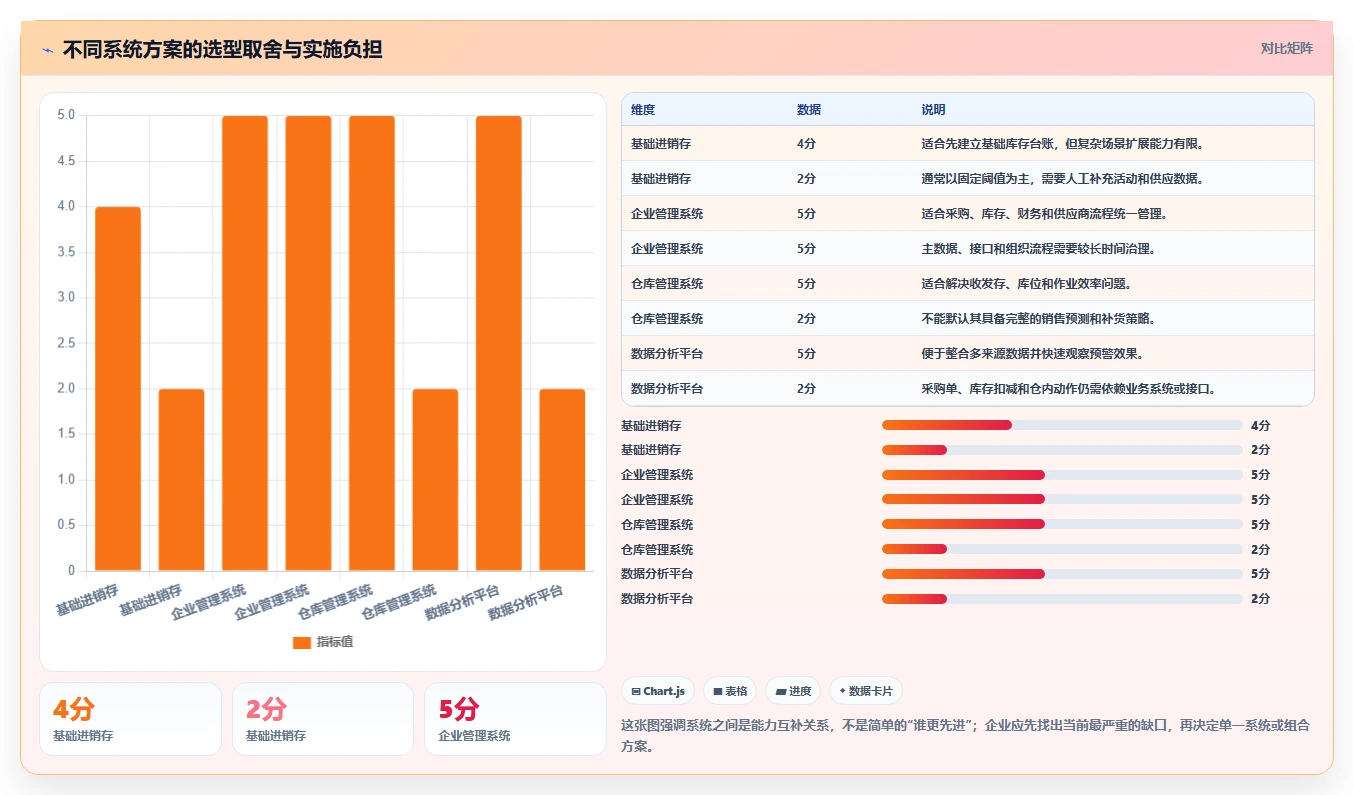Click the progress bar for 基础进销存 4分

(x=1062, y=425)
